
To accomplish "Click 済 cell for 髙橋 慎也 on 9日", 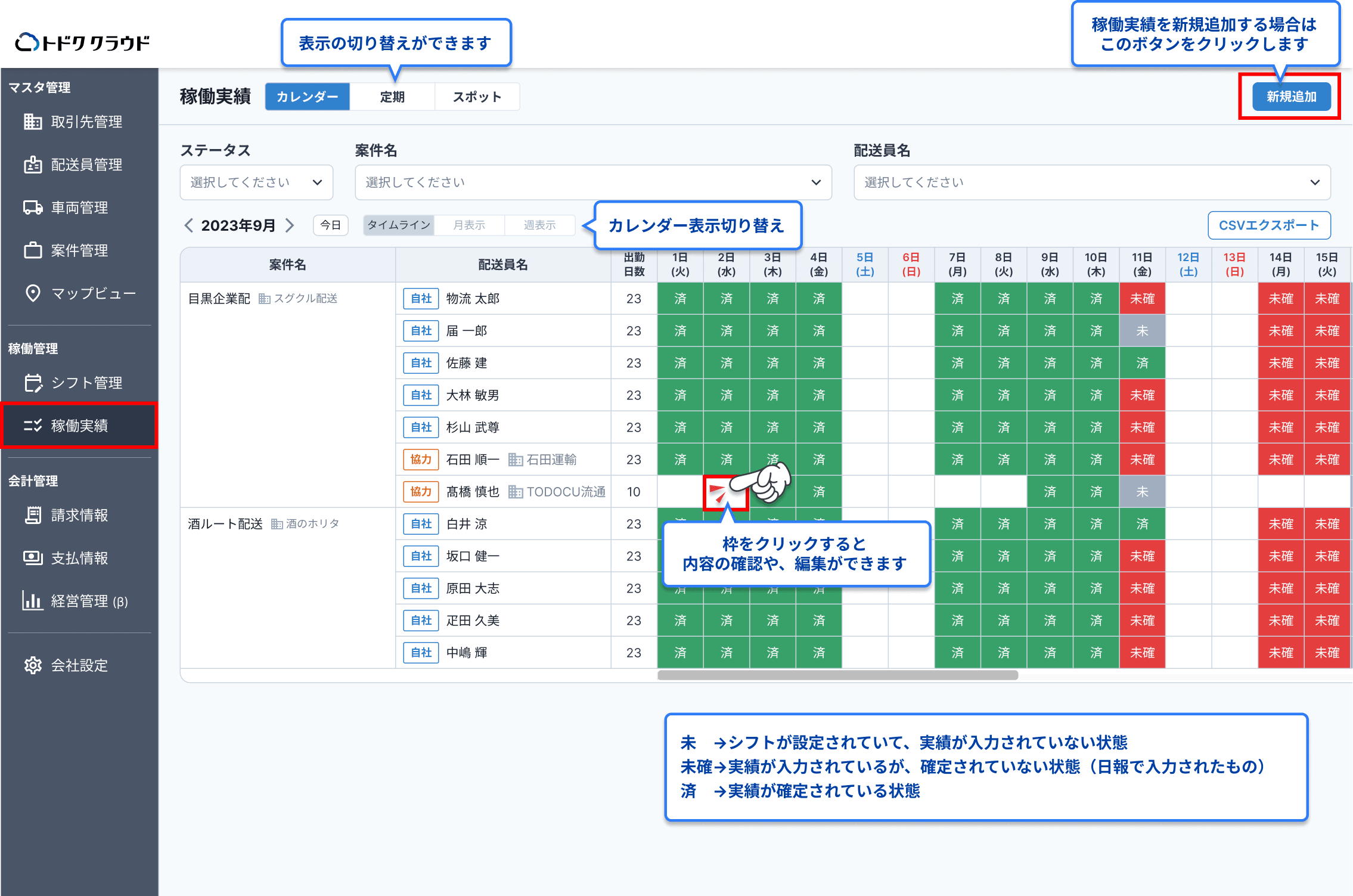I will click(1050, 492).
